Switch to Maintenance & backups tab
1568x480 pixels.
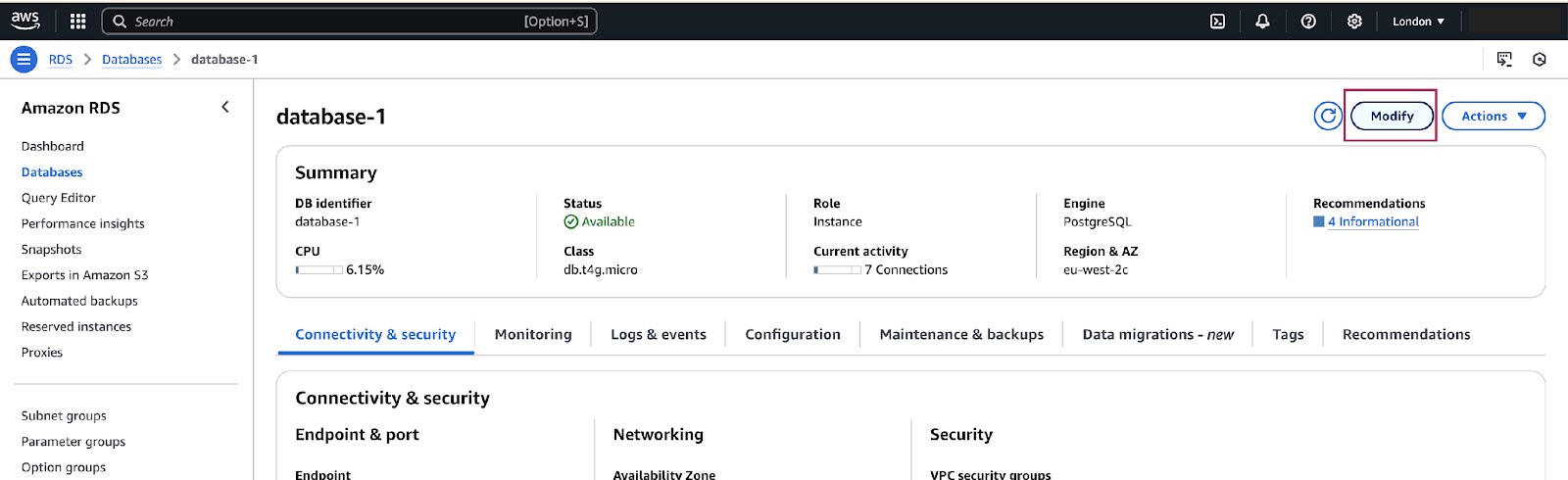coord(961,335)
